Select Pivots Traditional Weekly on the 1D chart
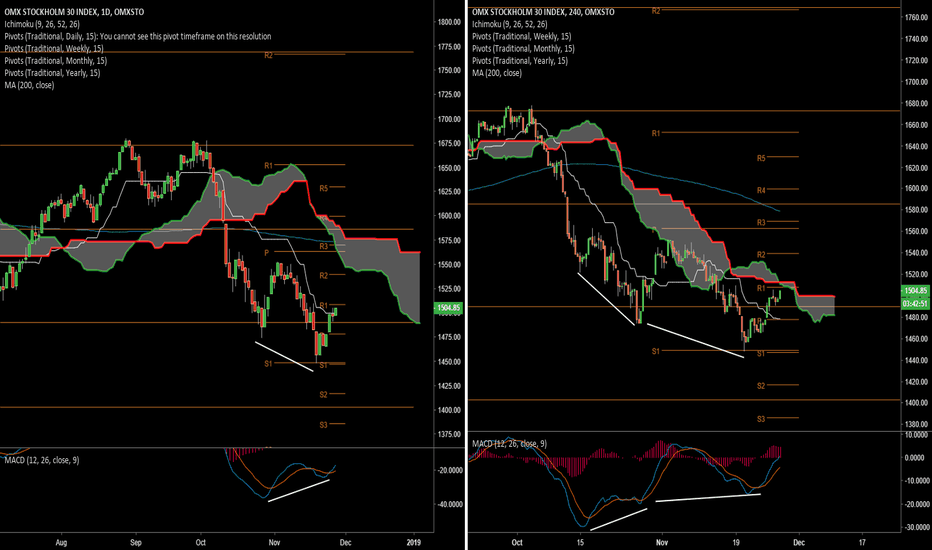Viewport: 932px width, 550px height. click(x=53, y=49)
